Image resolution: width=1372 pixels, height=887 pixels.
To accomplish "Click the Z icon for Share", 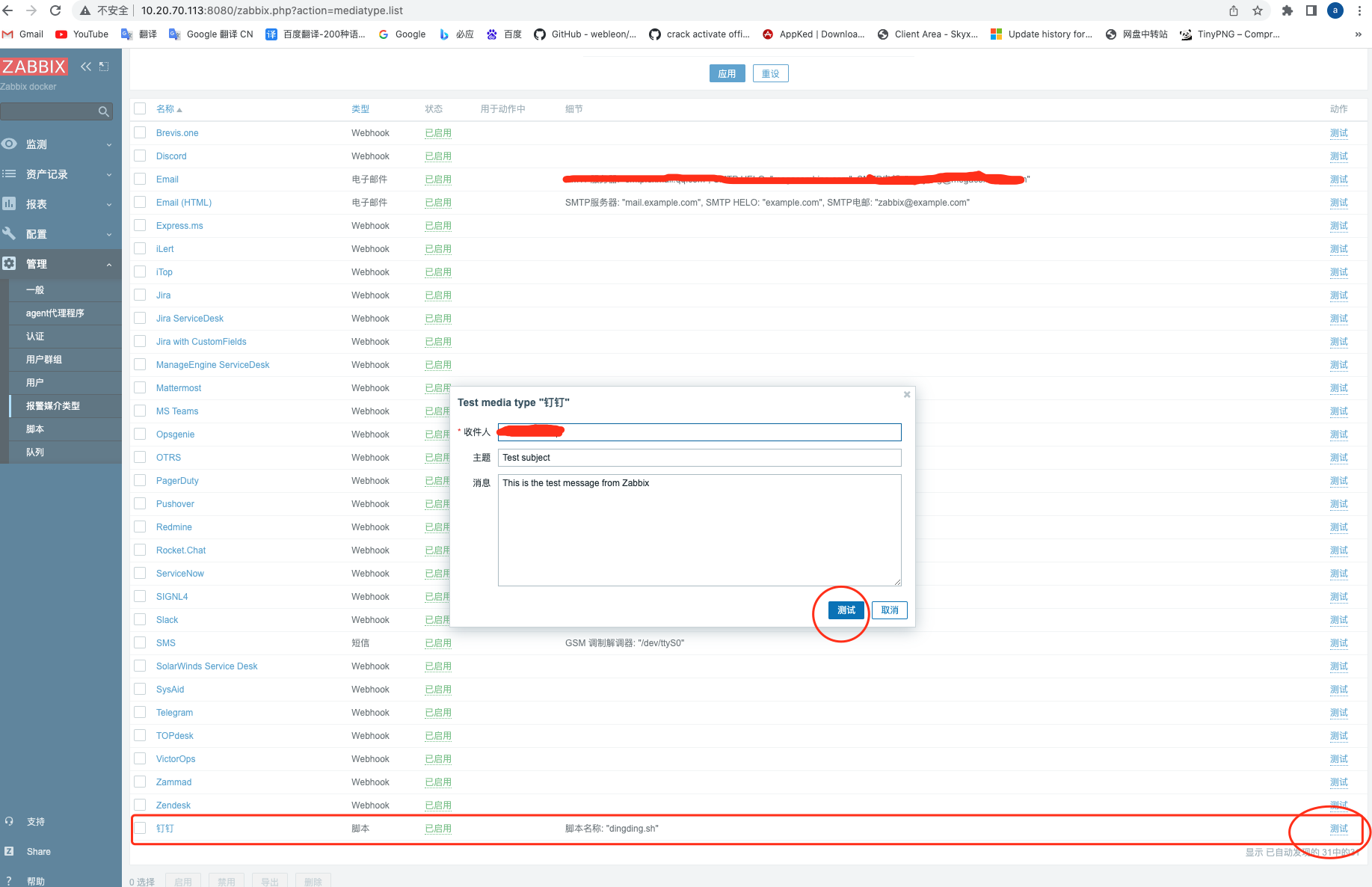I will pyautogui.click(x=9, y=851).
